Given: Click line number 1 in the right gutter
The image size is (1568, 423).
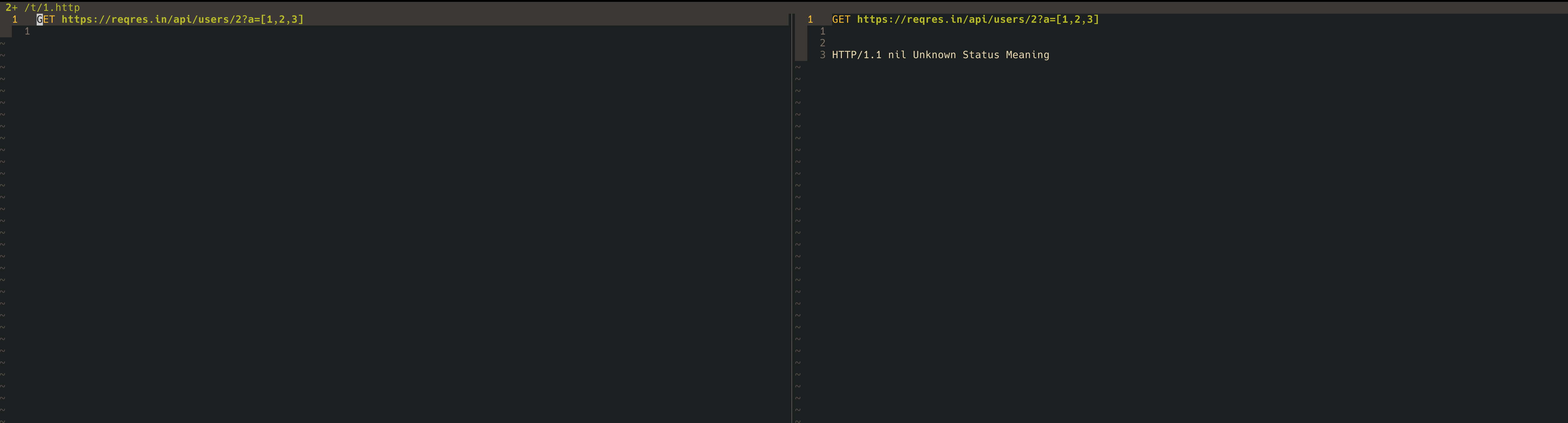Looking at the screenshot, I should (x=810, y=19).
